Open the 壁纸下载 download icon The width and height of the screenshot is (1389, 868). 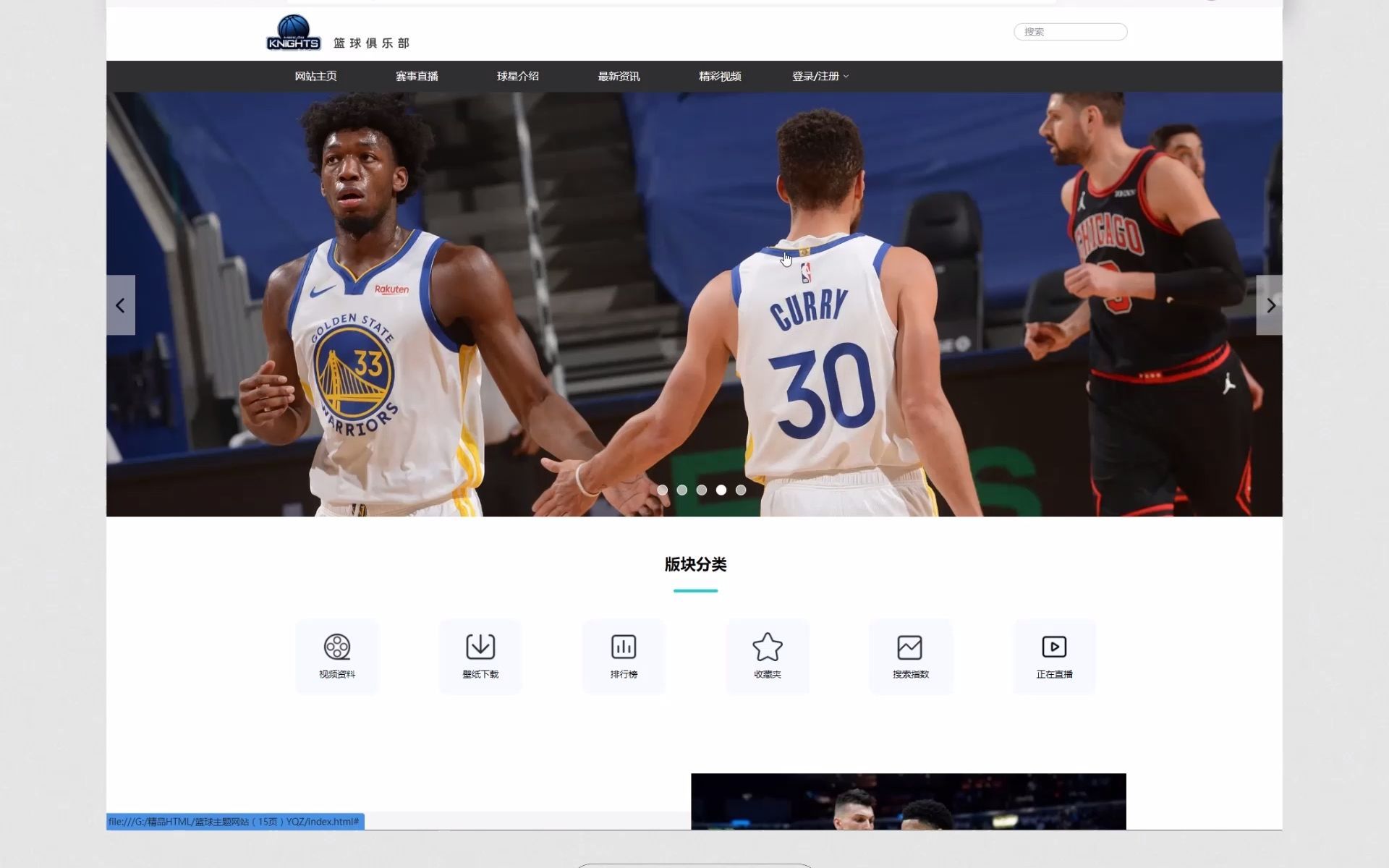point(480,647)
